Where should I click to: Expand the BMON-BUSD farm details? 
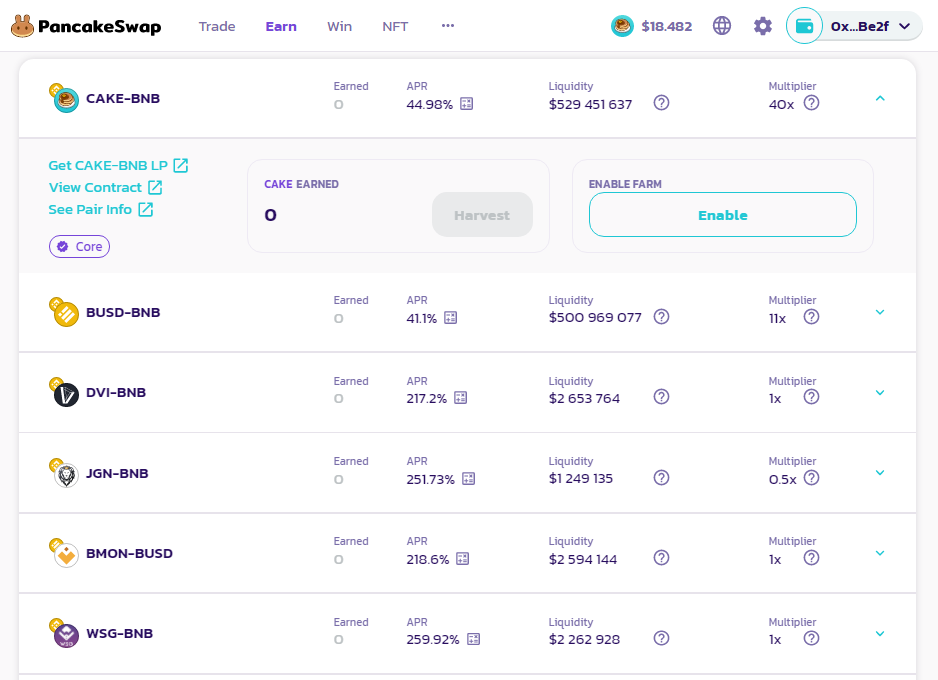880,553
